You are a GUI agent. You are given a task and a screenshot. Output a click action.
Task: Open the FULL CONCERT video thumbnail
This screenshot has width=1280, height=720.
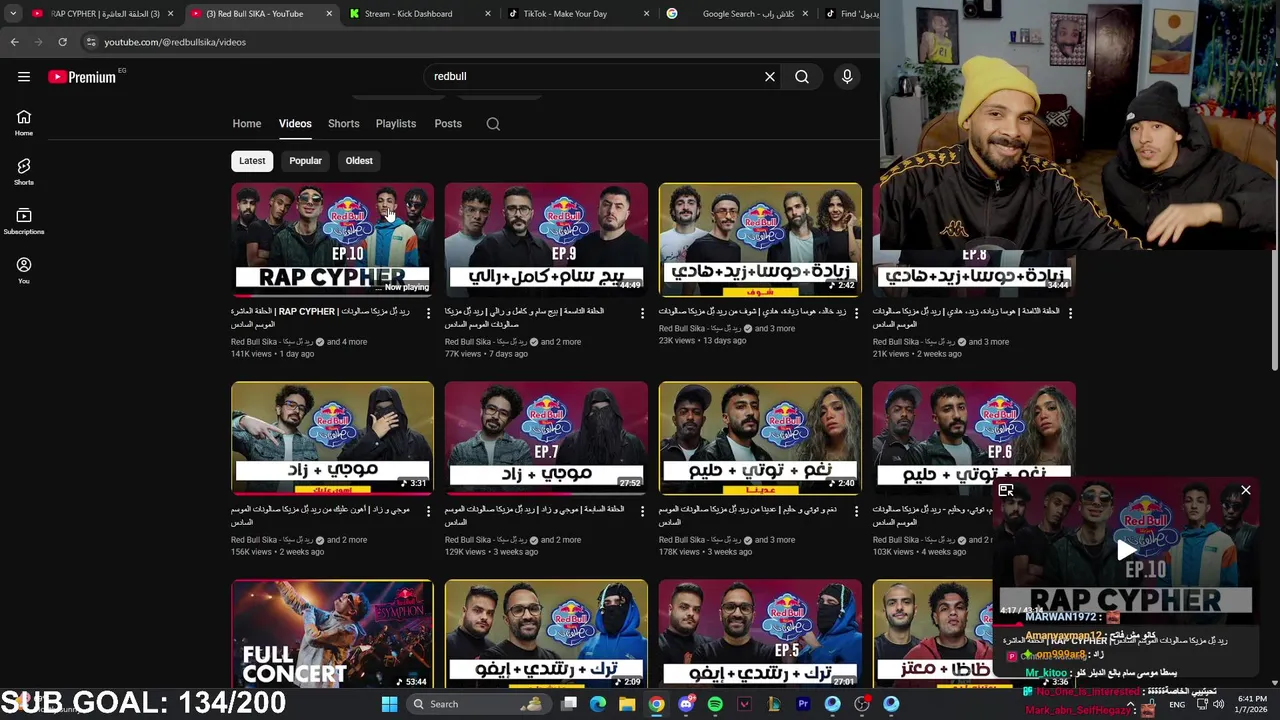click(333, 634)
